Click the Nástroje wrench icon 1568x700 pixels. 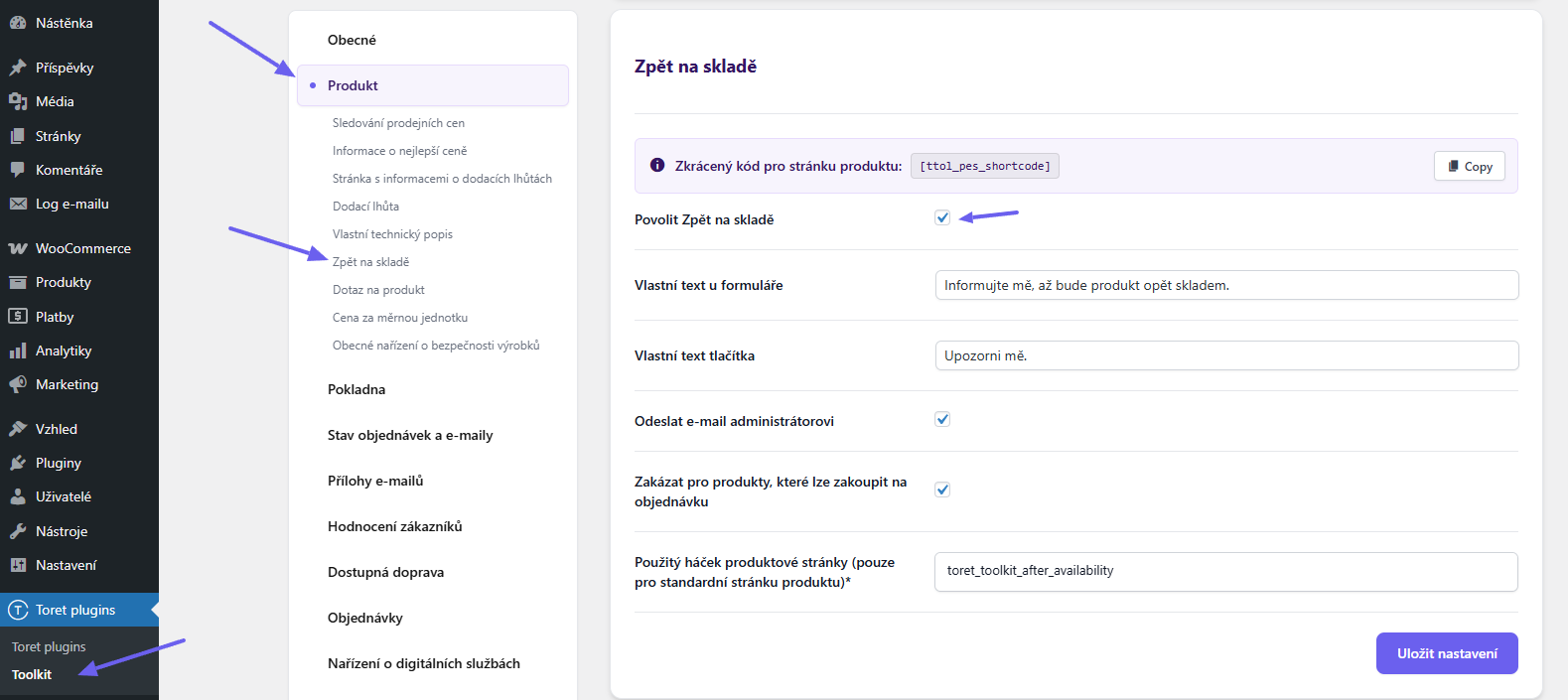(18, 531)
